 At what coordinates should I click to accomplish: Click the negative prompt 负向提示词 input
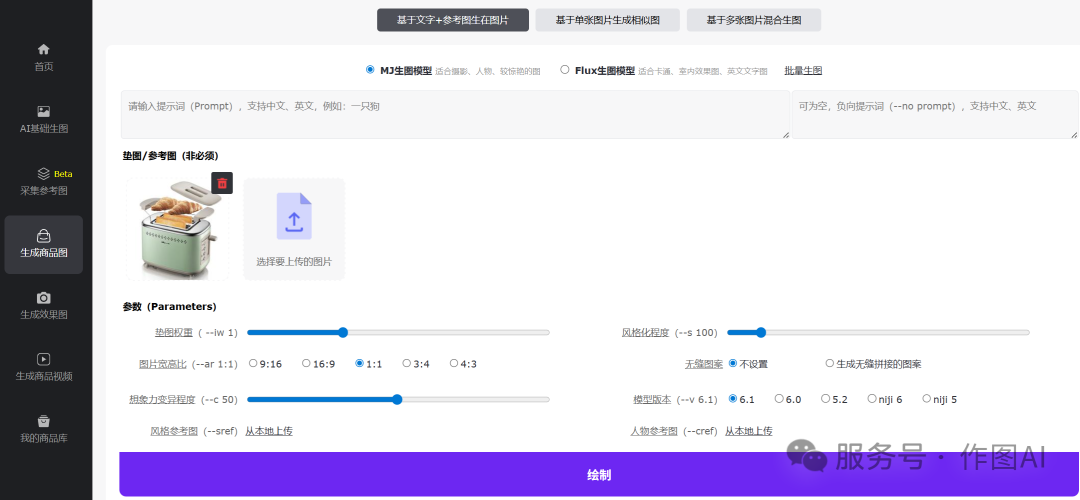(935, 114)
